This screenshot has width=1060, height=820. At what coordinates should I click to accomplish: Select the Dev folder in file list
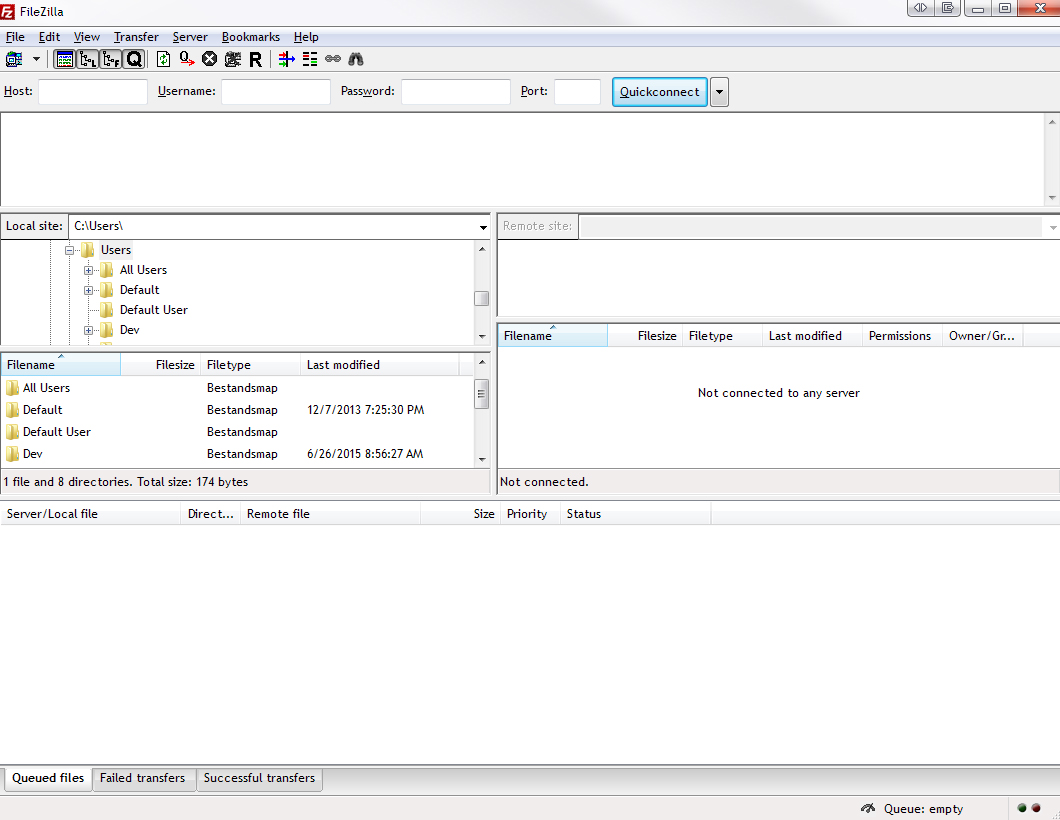point(237,454)
